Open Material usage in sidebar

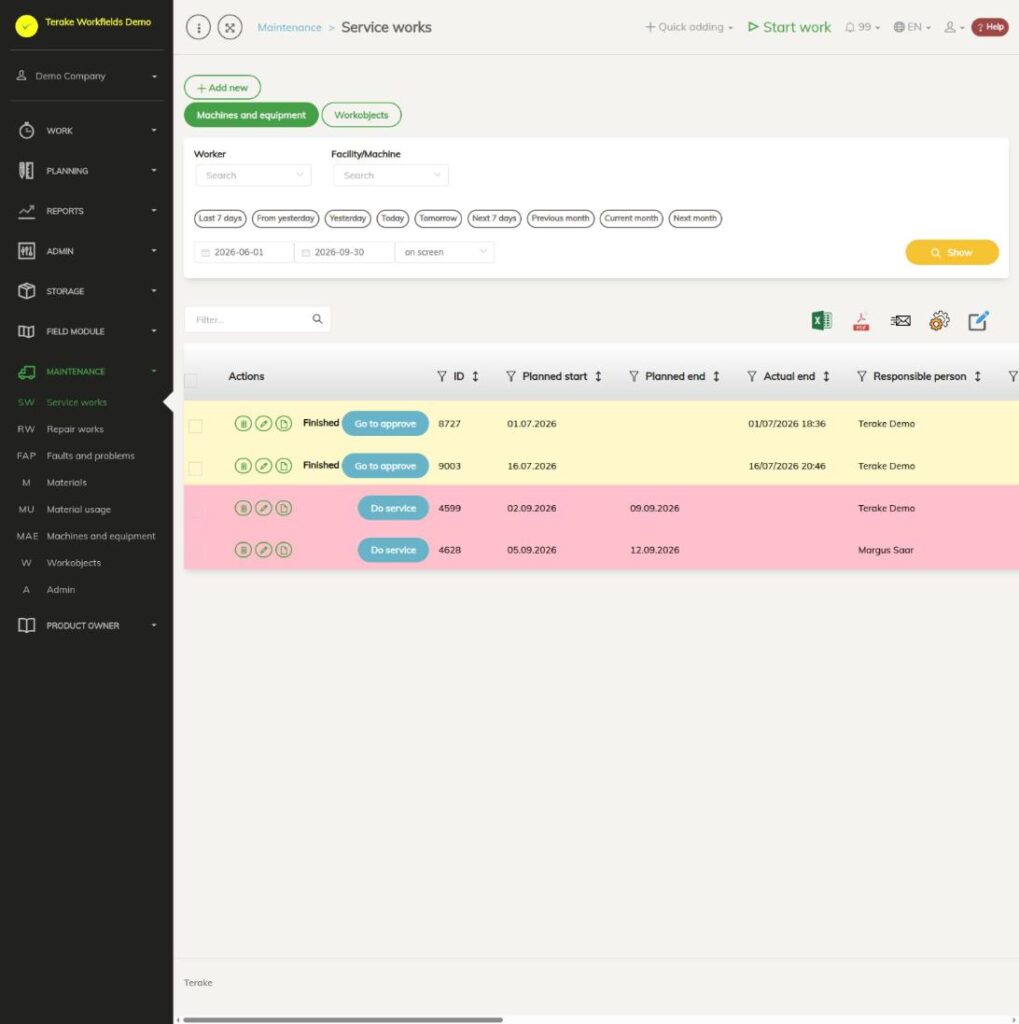point(78,509)
